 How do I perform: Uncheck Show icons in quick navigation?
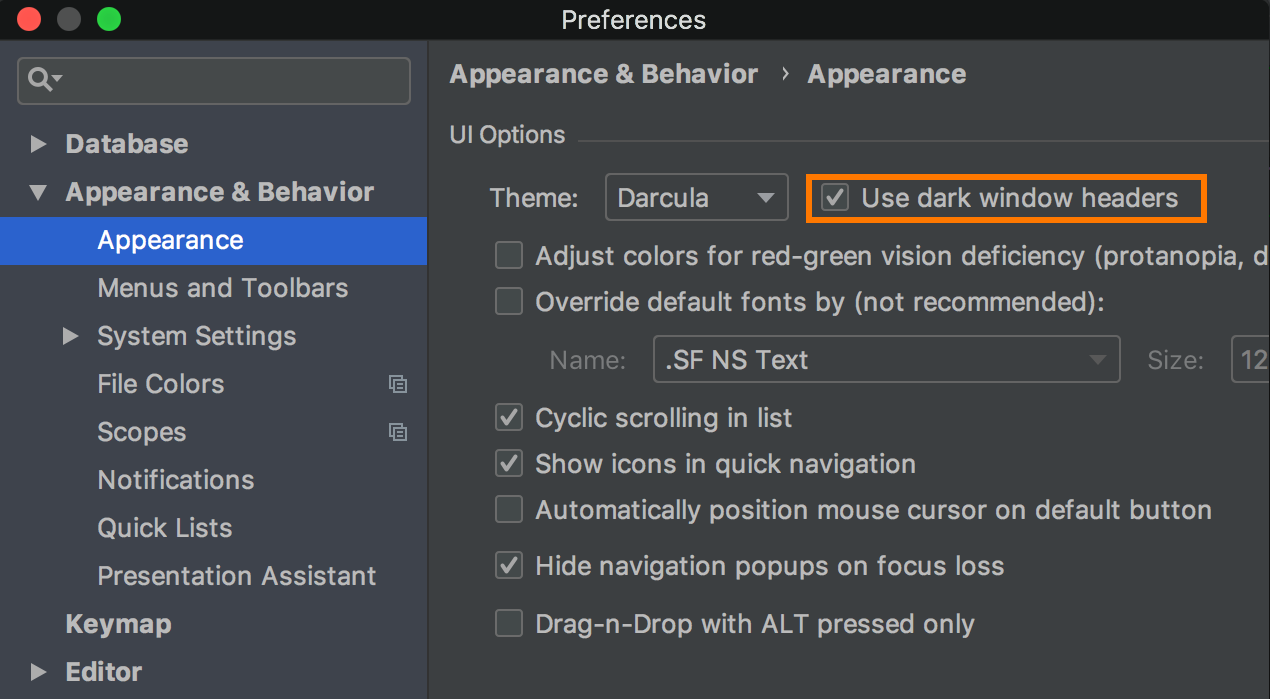[x=509, y=463]
